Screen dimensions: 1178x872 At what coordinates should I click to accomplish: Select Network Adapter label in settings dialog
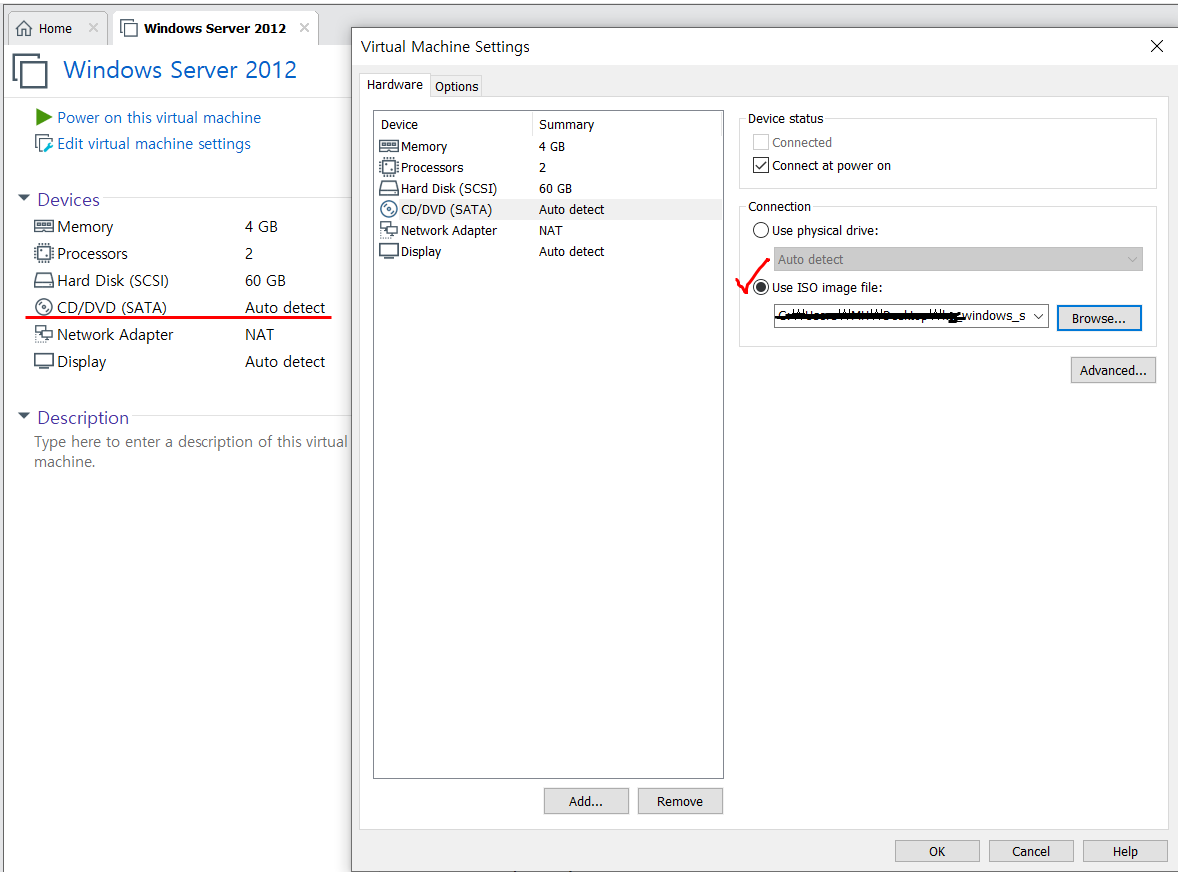click(449, 231)
